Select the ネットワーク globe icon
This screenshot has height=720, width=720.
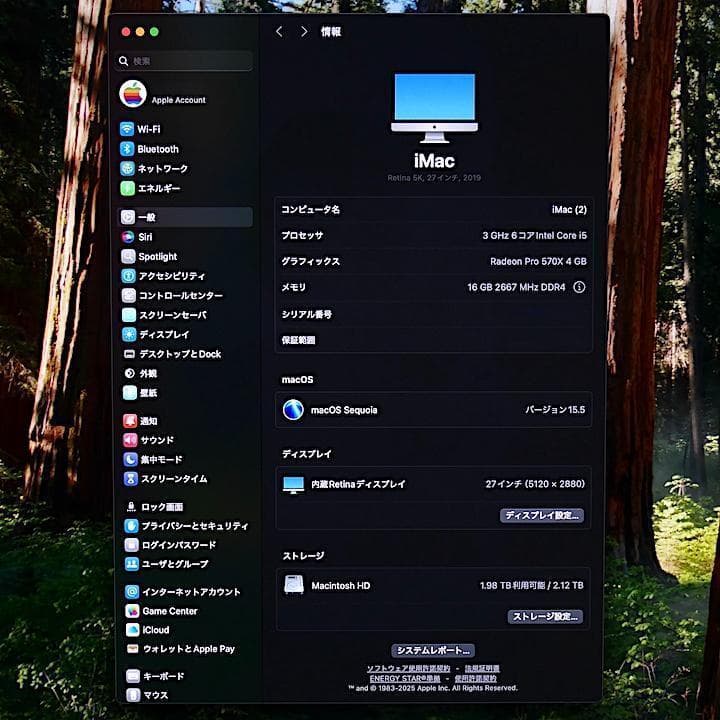[x=128, y=169]
